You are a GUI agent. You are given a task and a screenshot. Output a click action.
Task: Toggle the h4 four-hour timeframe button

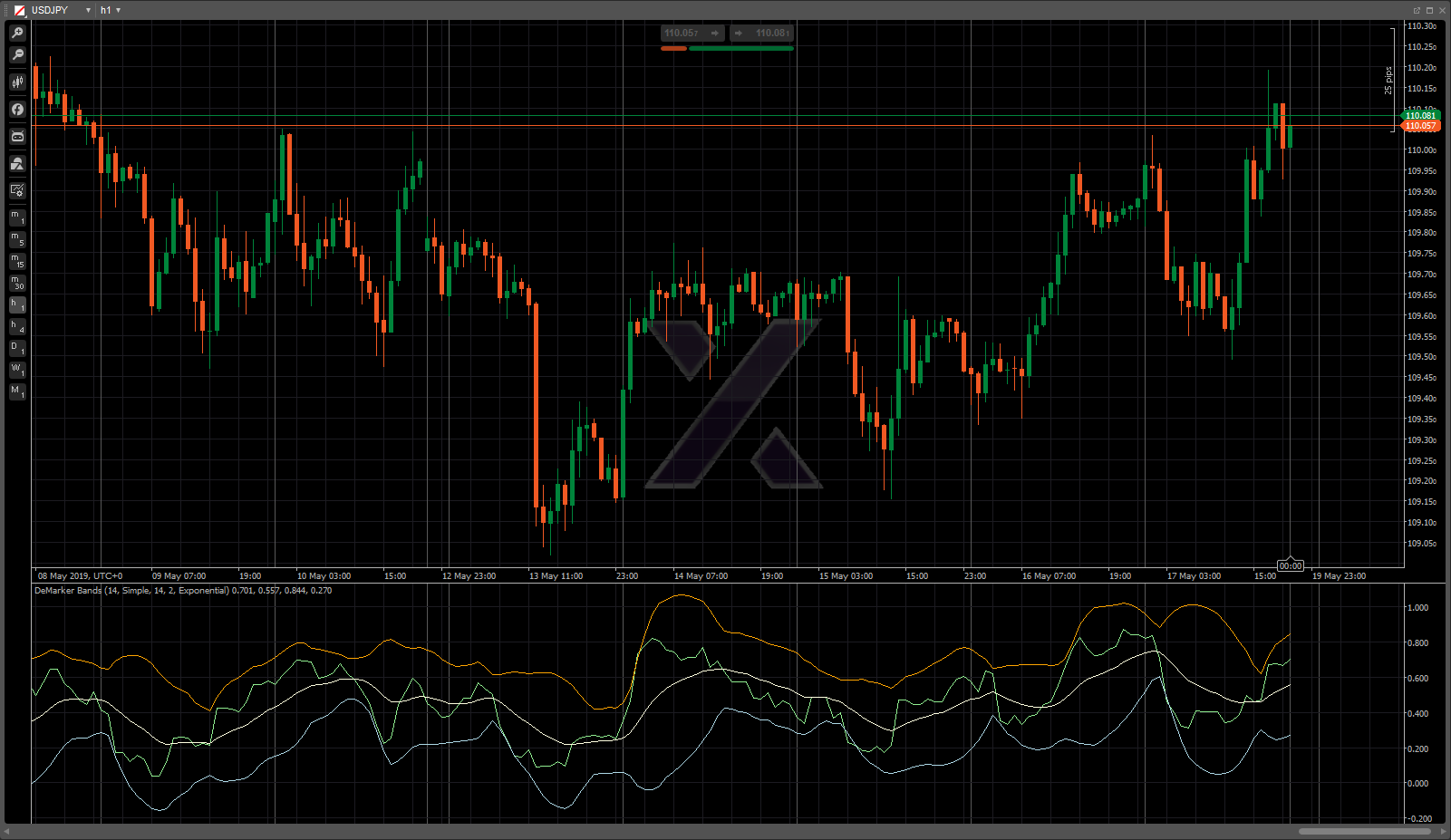[17, 327]
